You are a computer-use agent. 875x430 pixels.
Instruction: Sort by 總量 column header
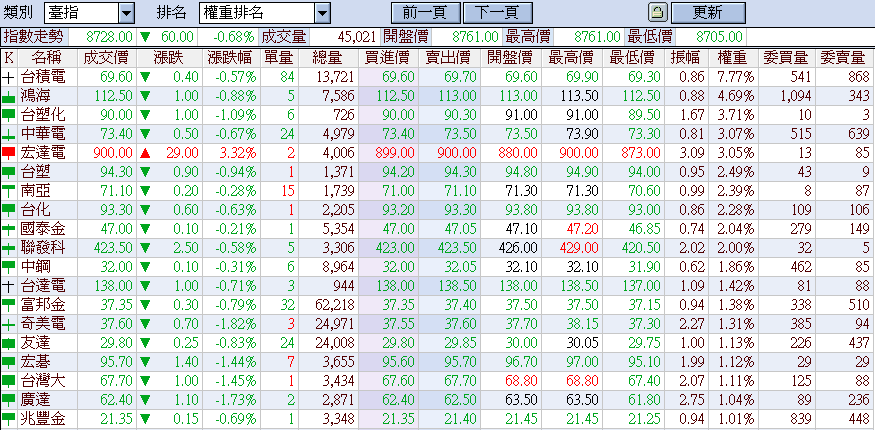[x=328, y=57]
